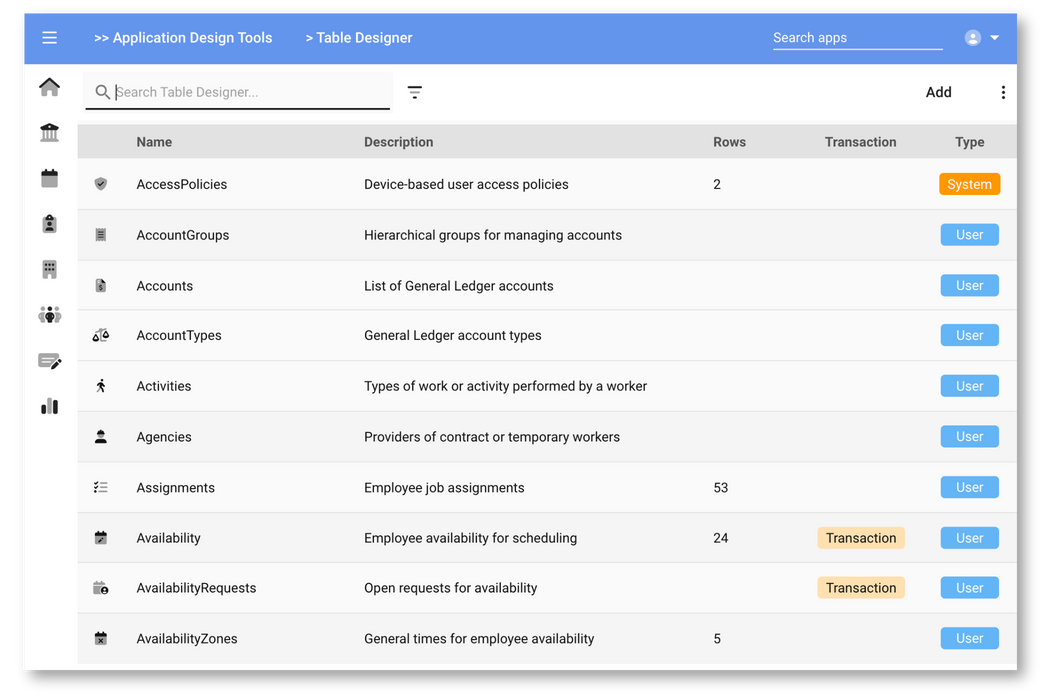This screenshot has width=1055, height=698.
Task: Click the System tag for AccessPolicies
Action: click(x=969, y=184)
